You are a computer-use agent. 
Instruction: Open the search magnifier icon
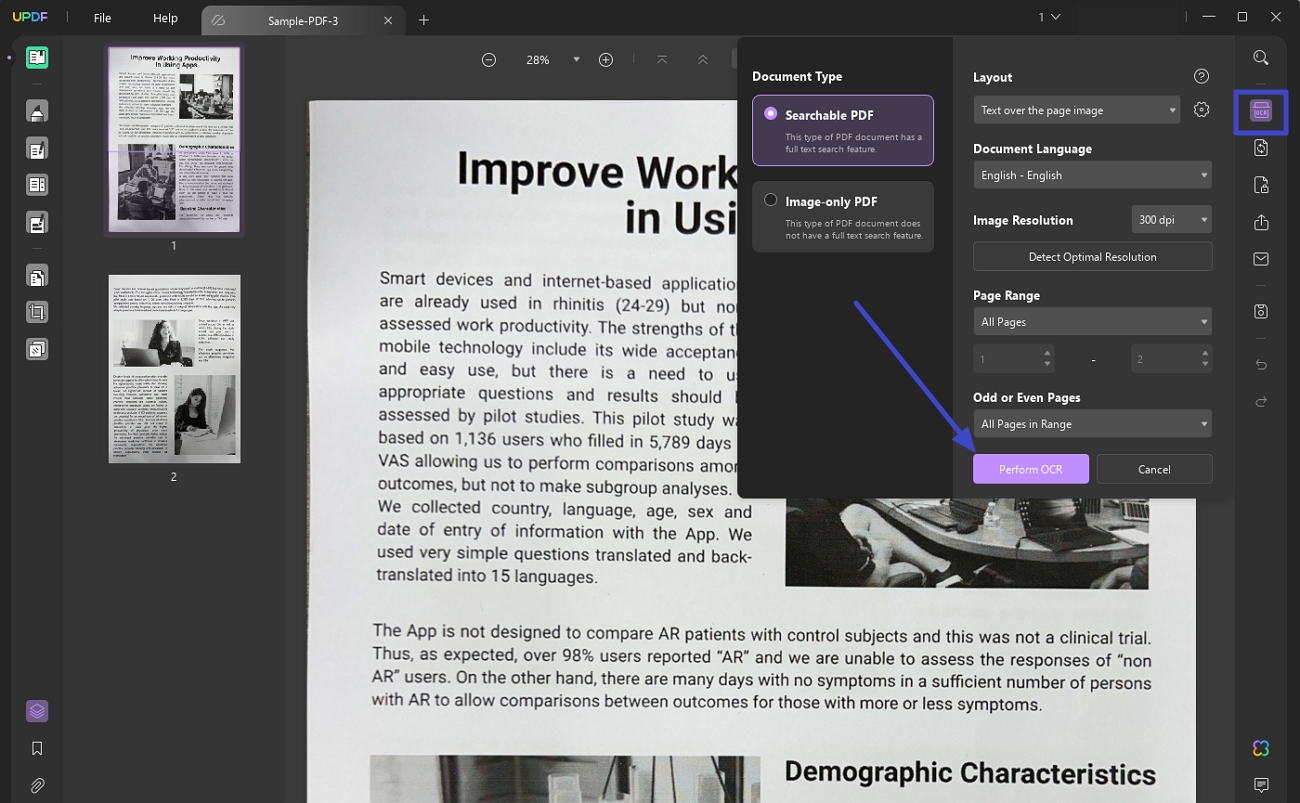[x=1260, y=58]
